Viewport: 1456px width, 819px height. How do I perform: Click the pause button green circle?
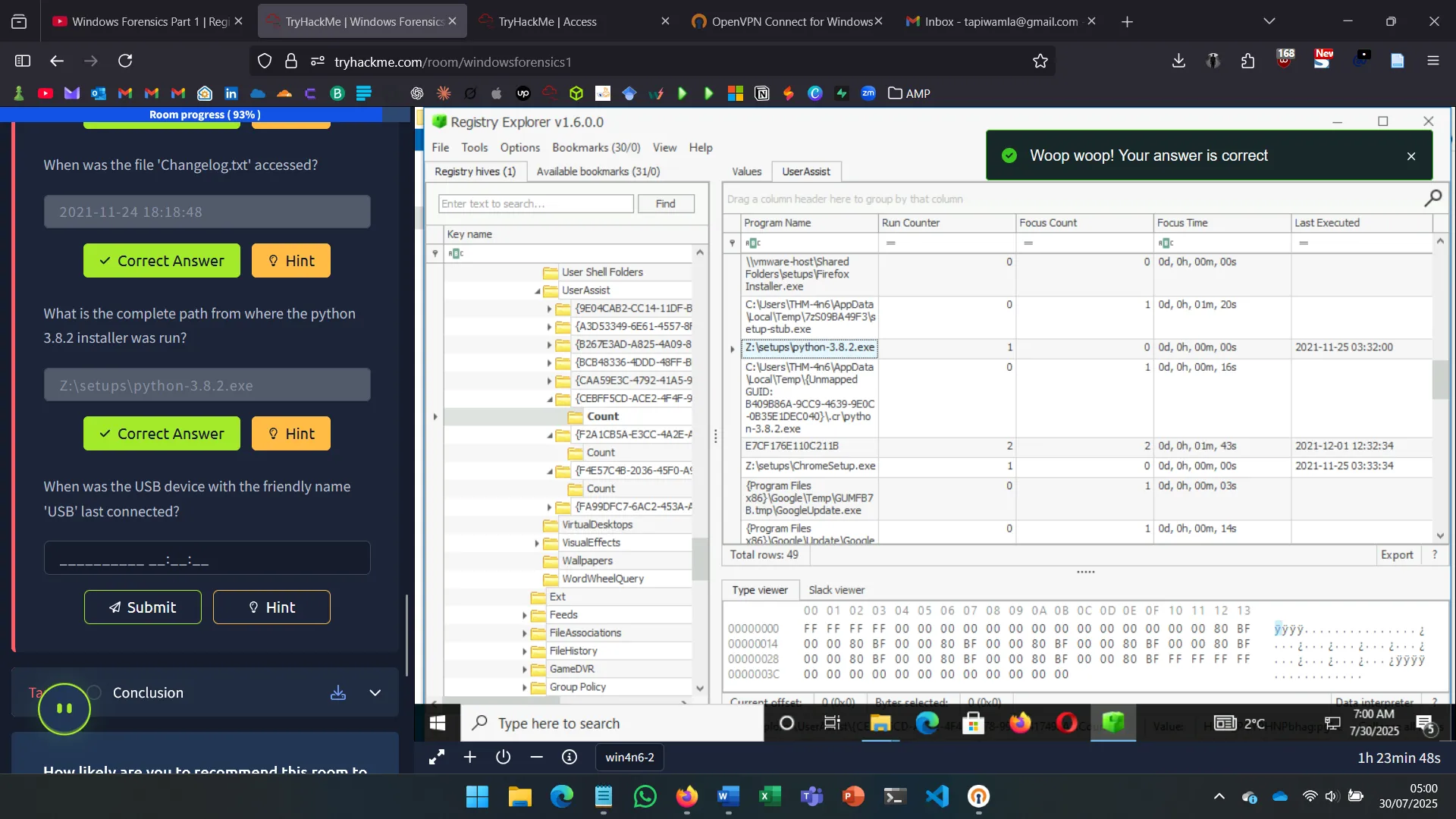coord(64,709)
